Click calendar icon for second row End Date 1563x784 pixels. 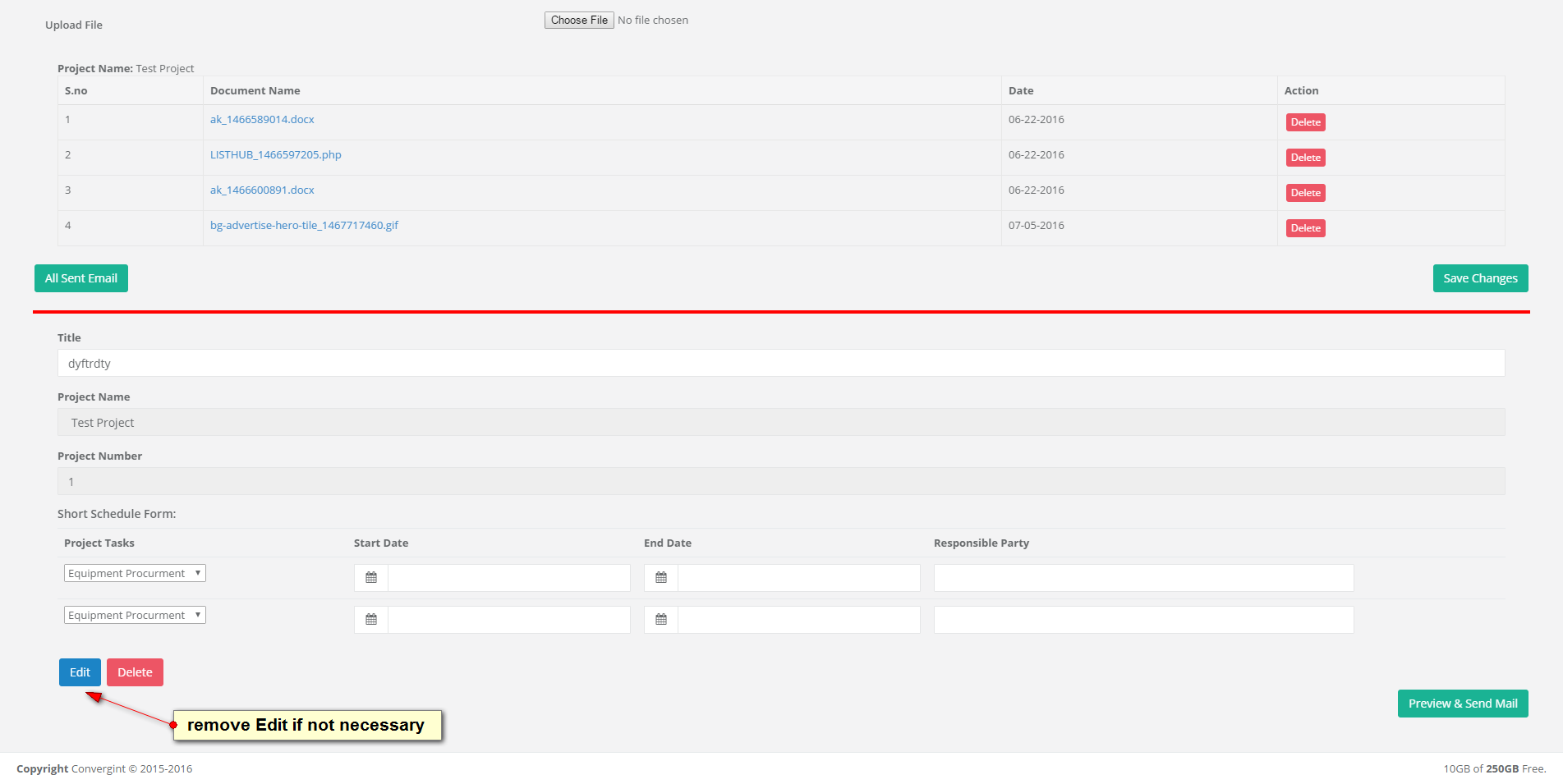pyautogui.click(x=661, y=620)
